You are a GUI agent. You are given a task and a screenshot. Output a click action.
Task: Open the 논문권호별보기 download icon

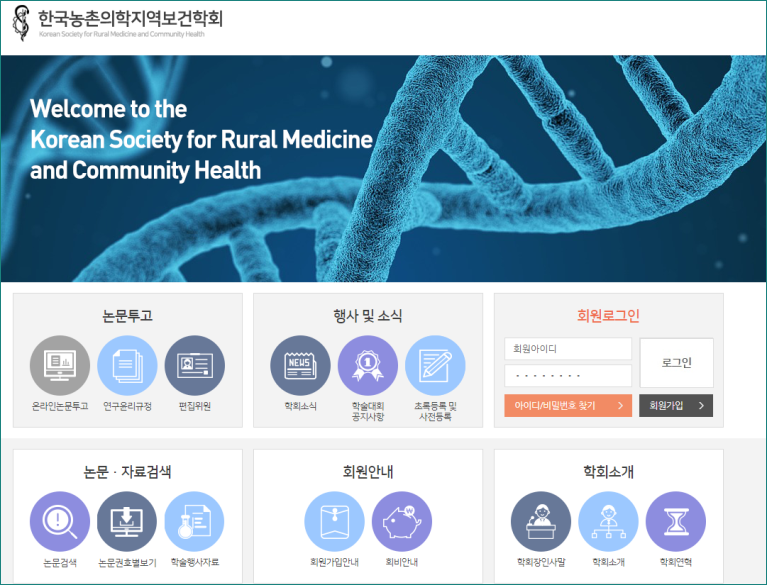(x=127, y=521)
